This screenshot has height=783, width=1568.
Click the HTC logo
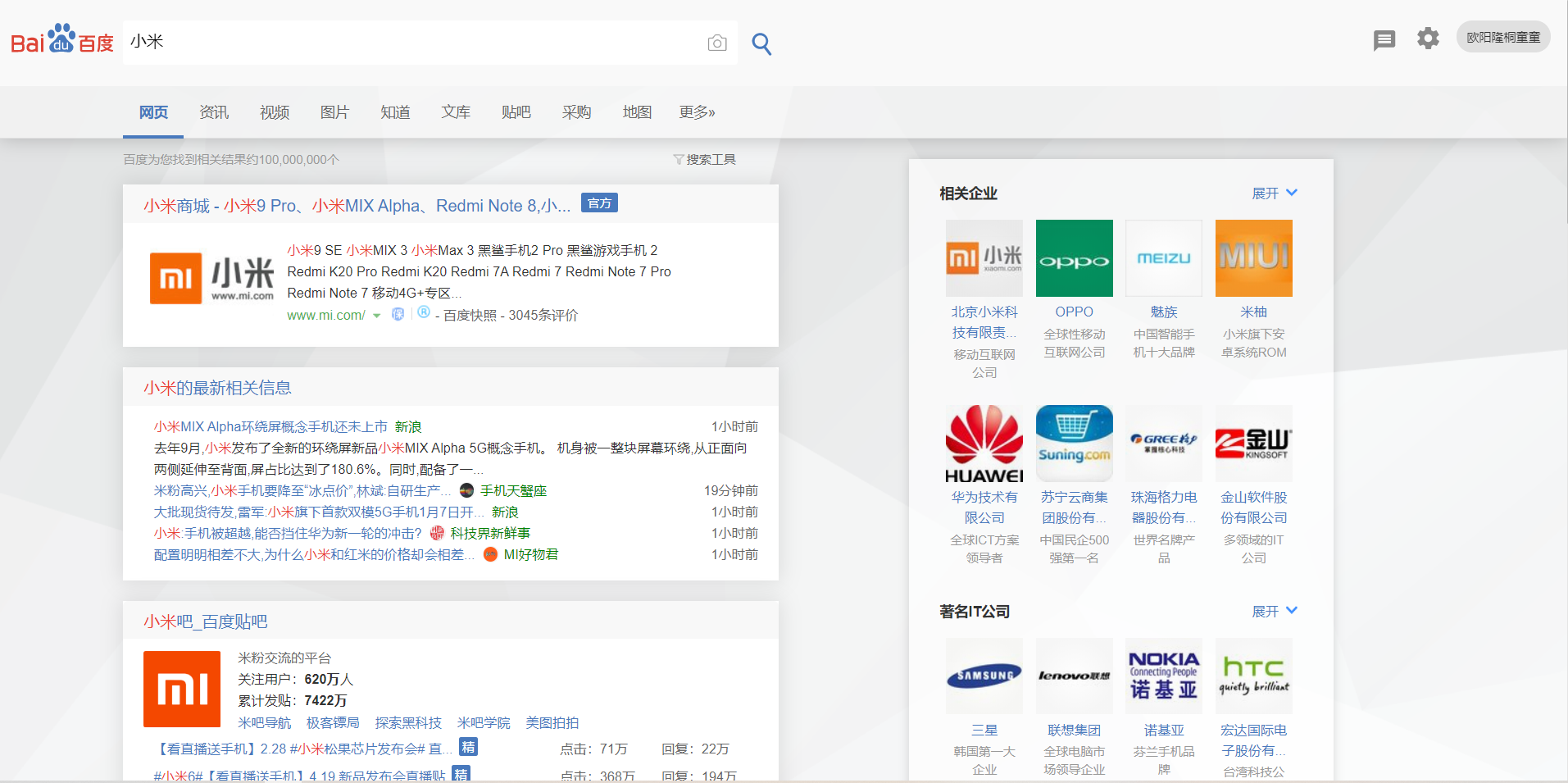pyautogui.click(x=1254, y=676)
